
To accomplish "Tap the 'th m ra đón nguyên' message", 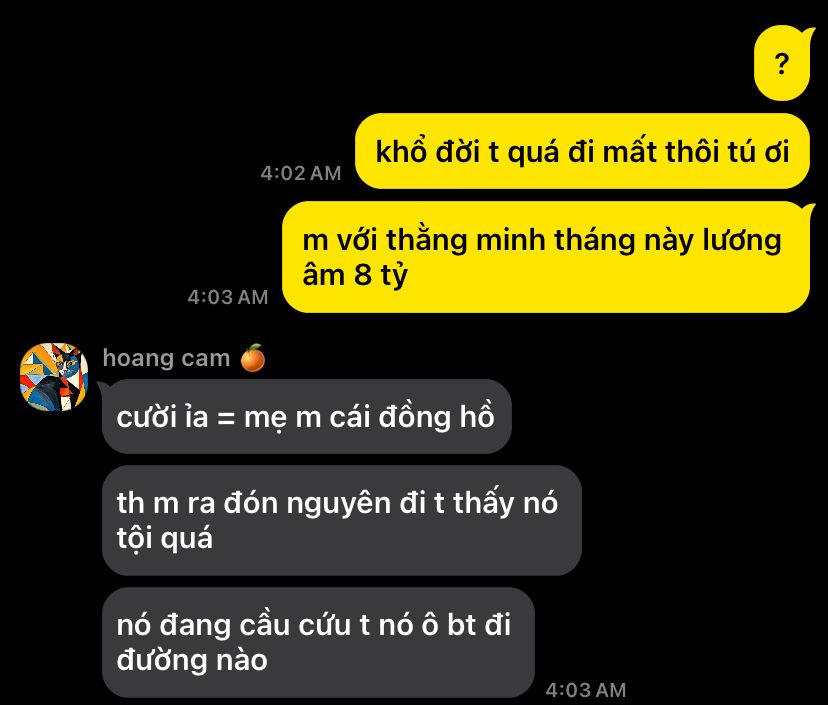I will pos(342,520).
